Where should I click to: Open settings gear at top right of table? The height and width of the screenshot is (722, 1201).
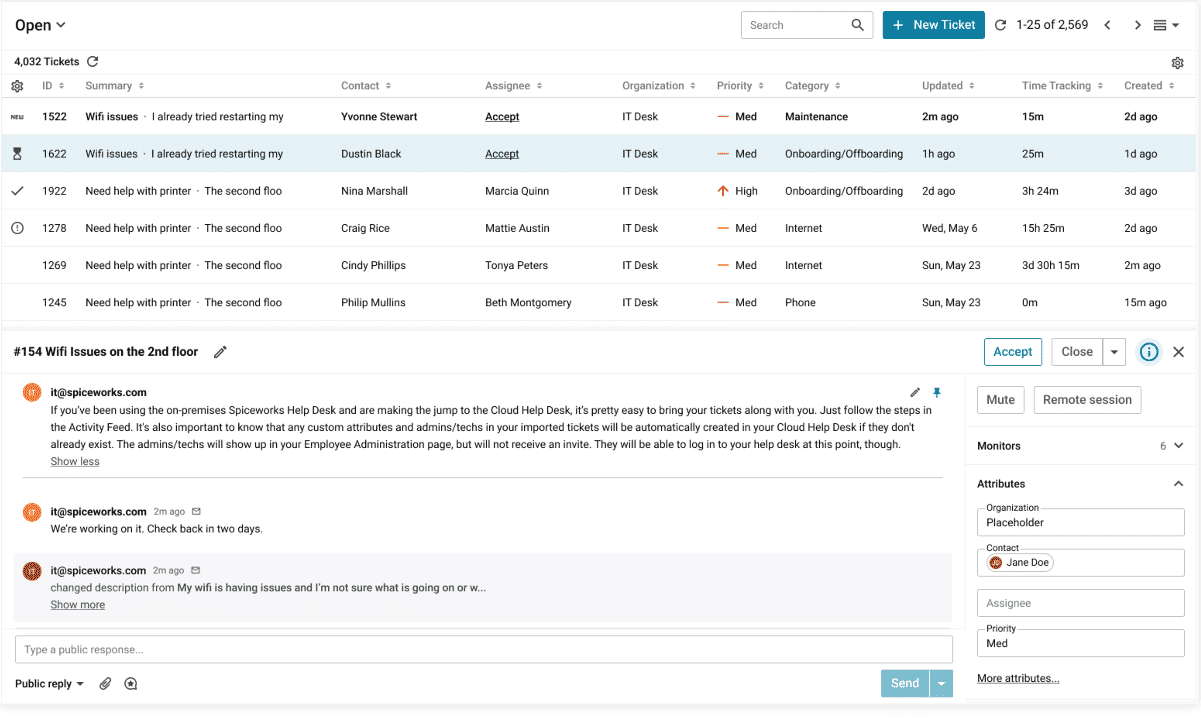1178,62
